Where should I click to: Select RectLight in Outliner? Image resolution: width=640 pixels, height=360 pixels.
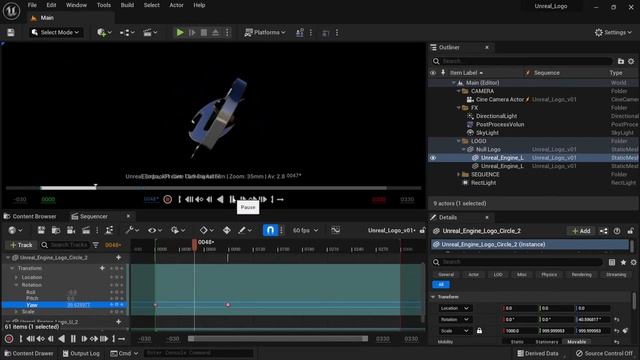[483, 182]
